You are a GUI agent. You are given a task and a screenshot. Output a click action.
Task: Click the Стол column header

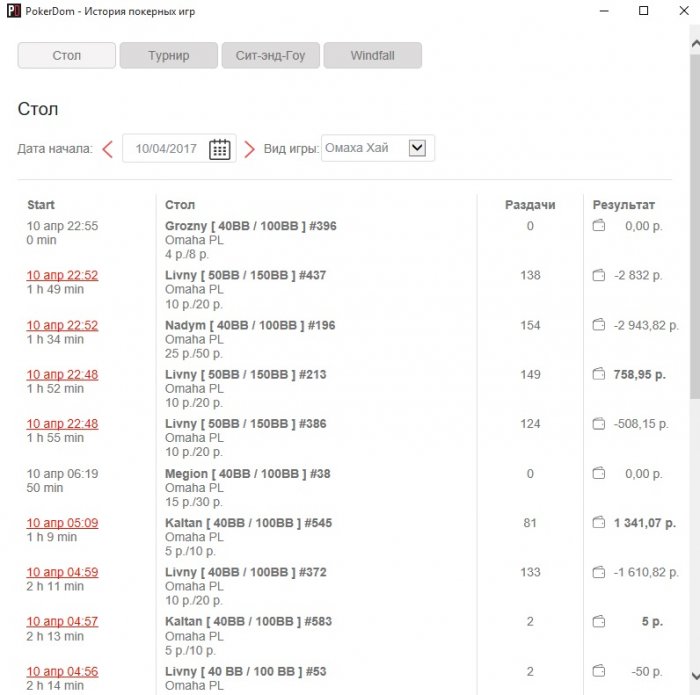coord(180,205)
